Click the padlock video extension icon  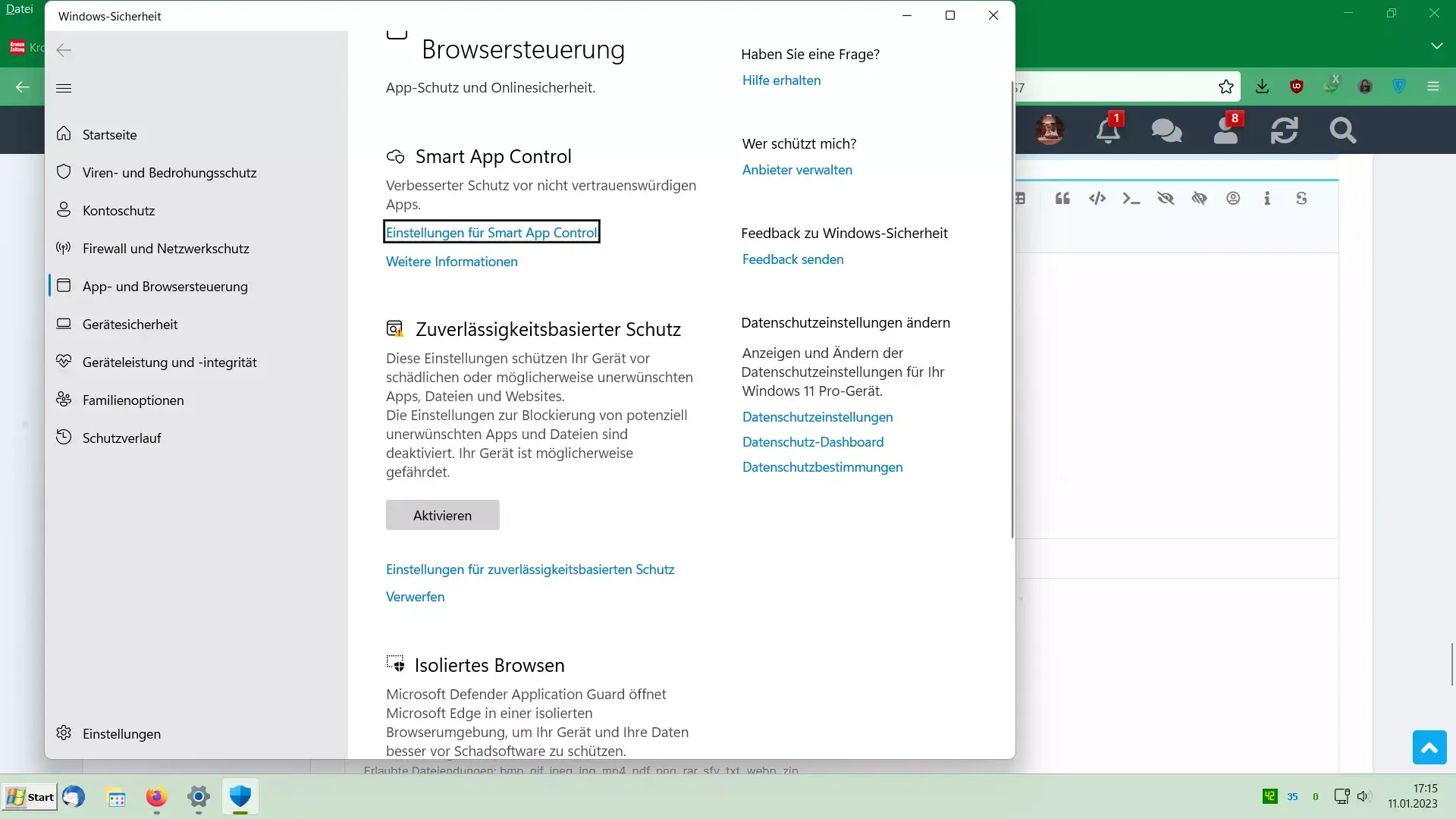click(x=1365, y=86)
